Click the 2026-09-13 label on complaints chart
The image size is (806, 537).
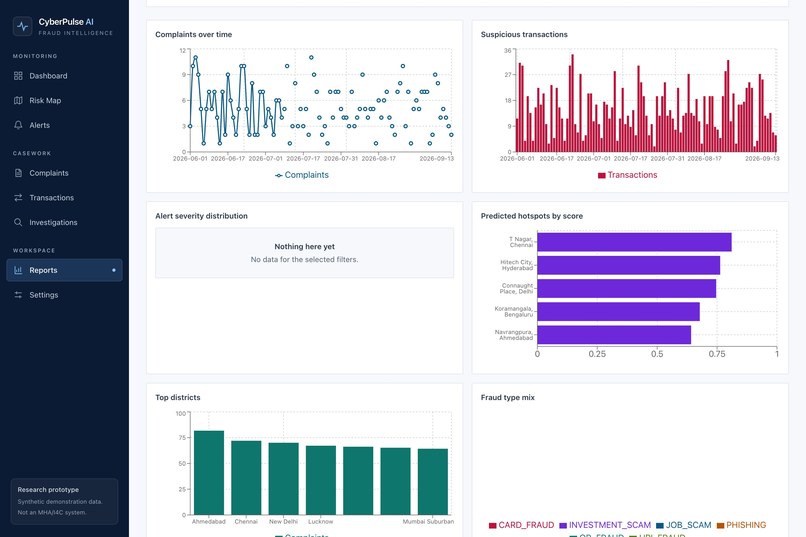[x=436, y=158]
